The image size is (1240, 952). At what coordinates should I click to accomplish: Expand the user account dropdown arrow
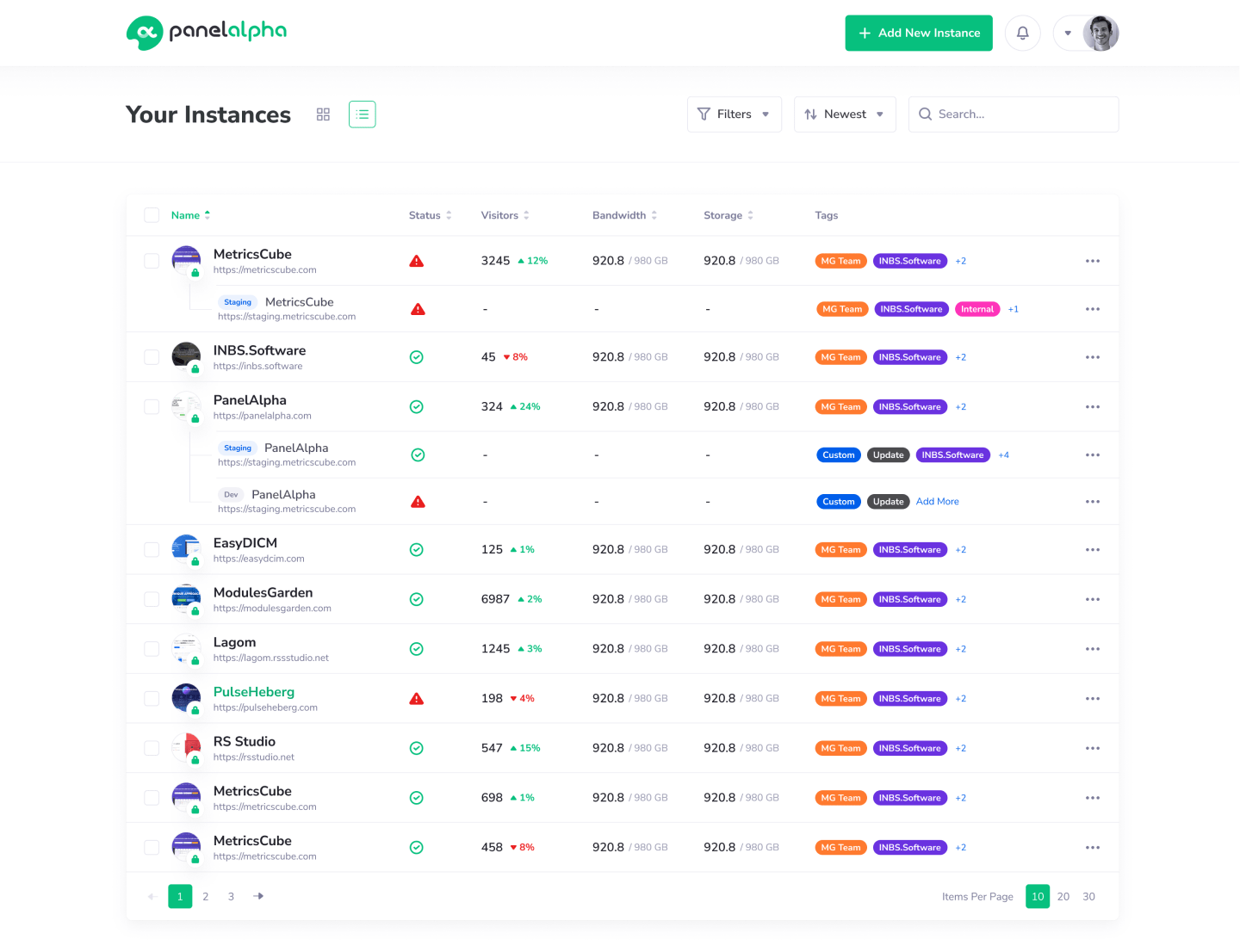(x=1068, y=34)
